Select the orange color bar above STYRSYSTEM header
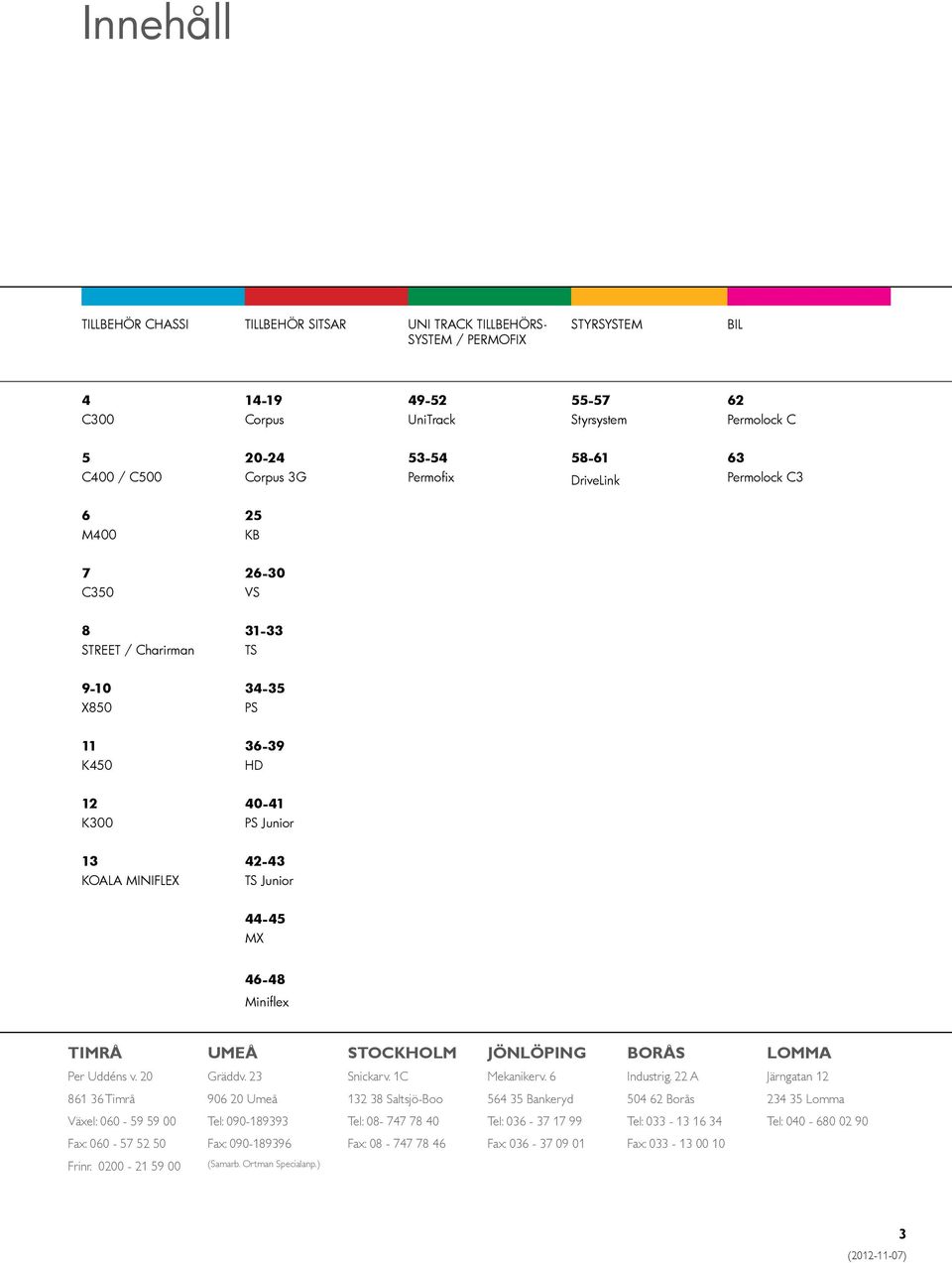952x1263 pixels. [x=650, y=297]
